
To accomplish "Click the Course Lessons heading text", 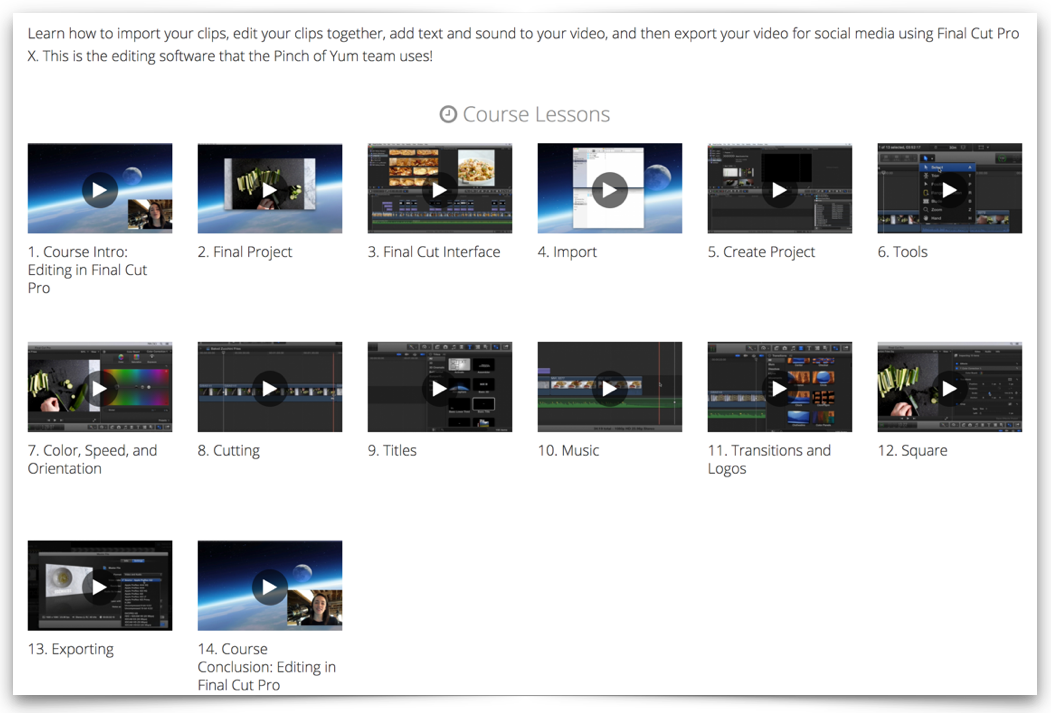I will [536, 115].
